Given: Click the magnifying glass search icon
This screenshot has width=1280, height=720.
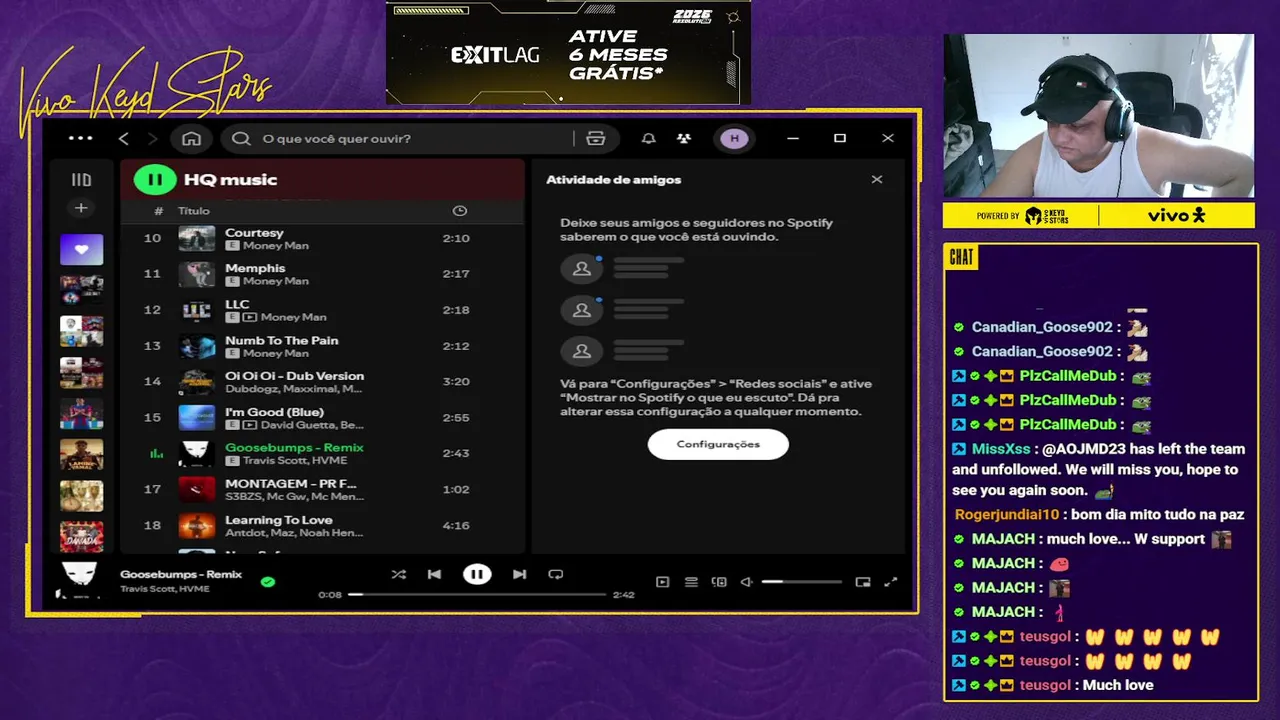Looking at the screenshot, I should pos(241,138).
